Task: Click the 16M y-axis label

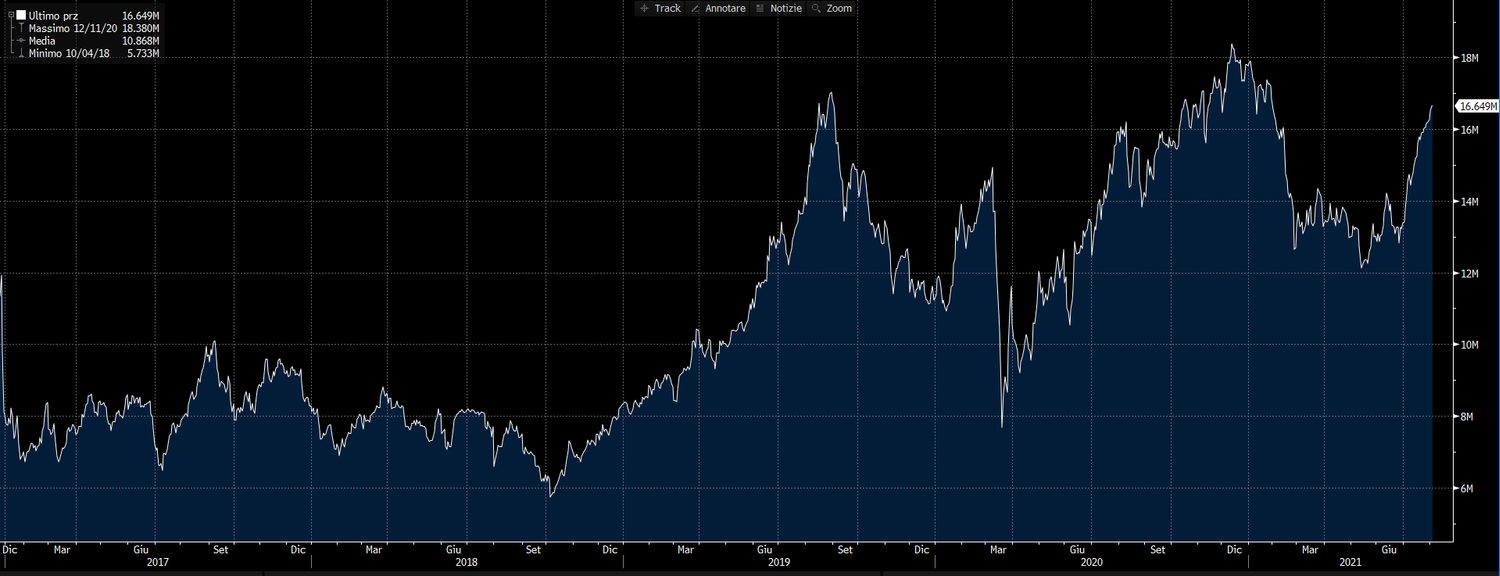Action: 1469,130
